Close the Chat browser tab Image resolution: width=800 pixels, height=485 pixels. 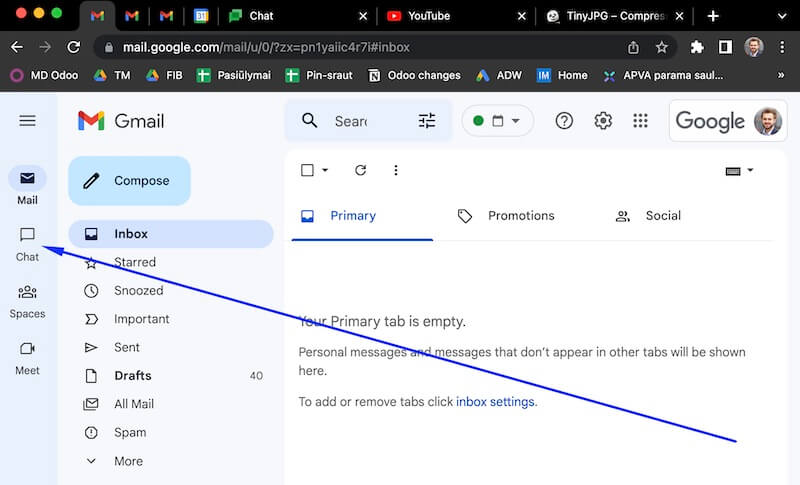363,16
